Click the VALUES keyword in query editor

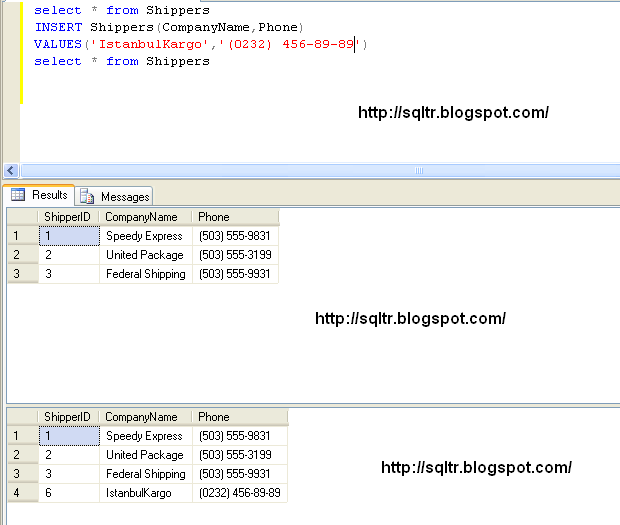(58, 44)
